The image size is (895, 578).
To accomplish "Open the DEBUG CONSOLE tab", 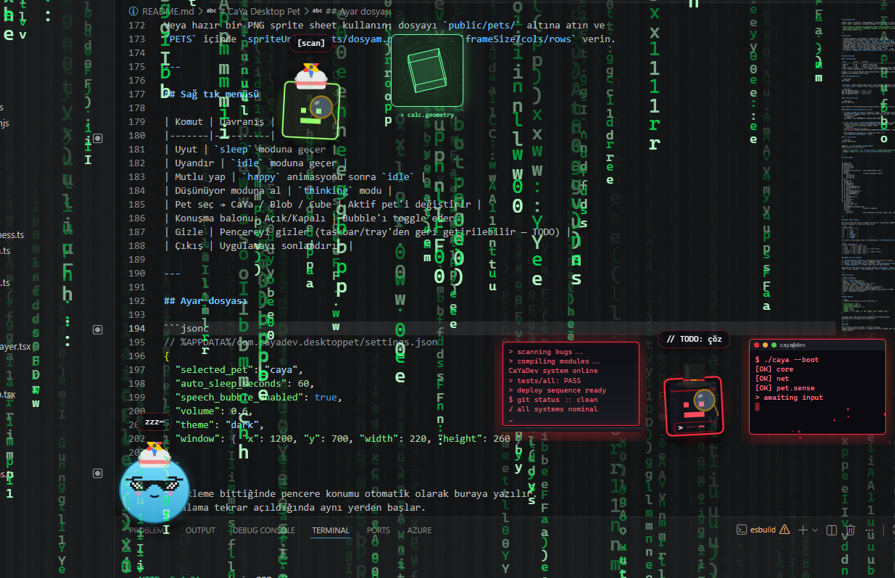I will tap(264, 530).
